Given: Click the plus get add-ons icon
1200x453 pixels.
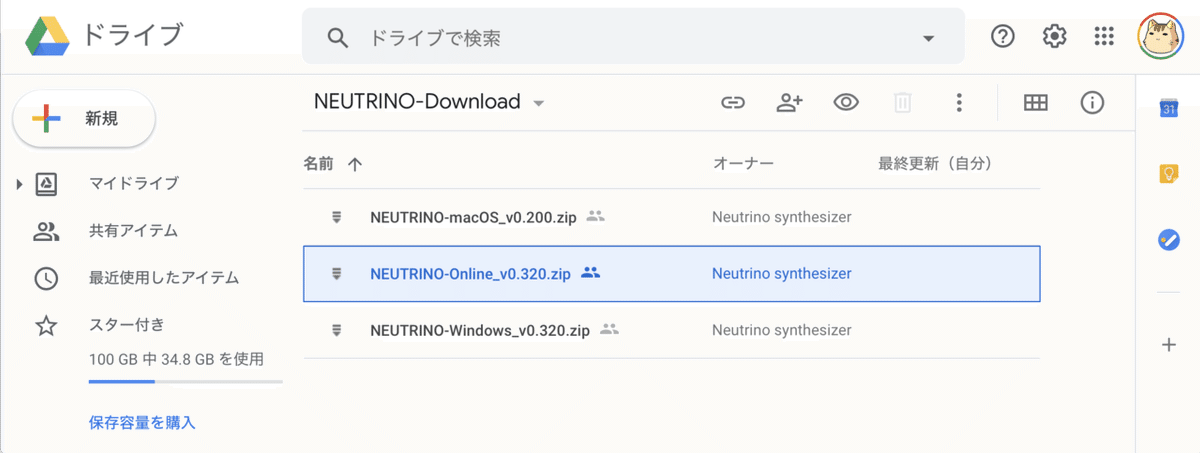Looking at the screenshot, I should point(1168,345).
